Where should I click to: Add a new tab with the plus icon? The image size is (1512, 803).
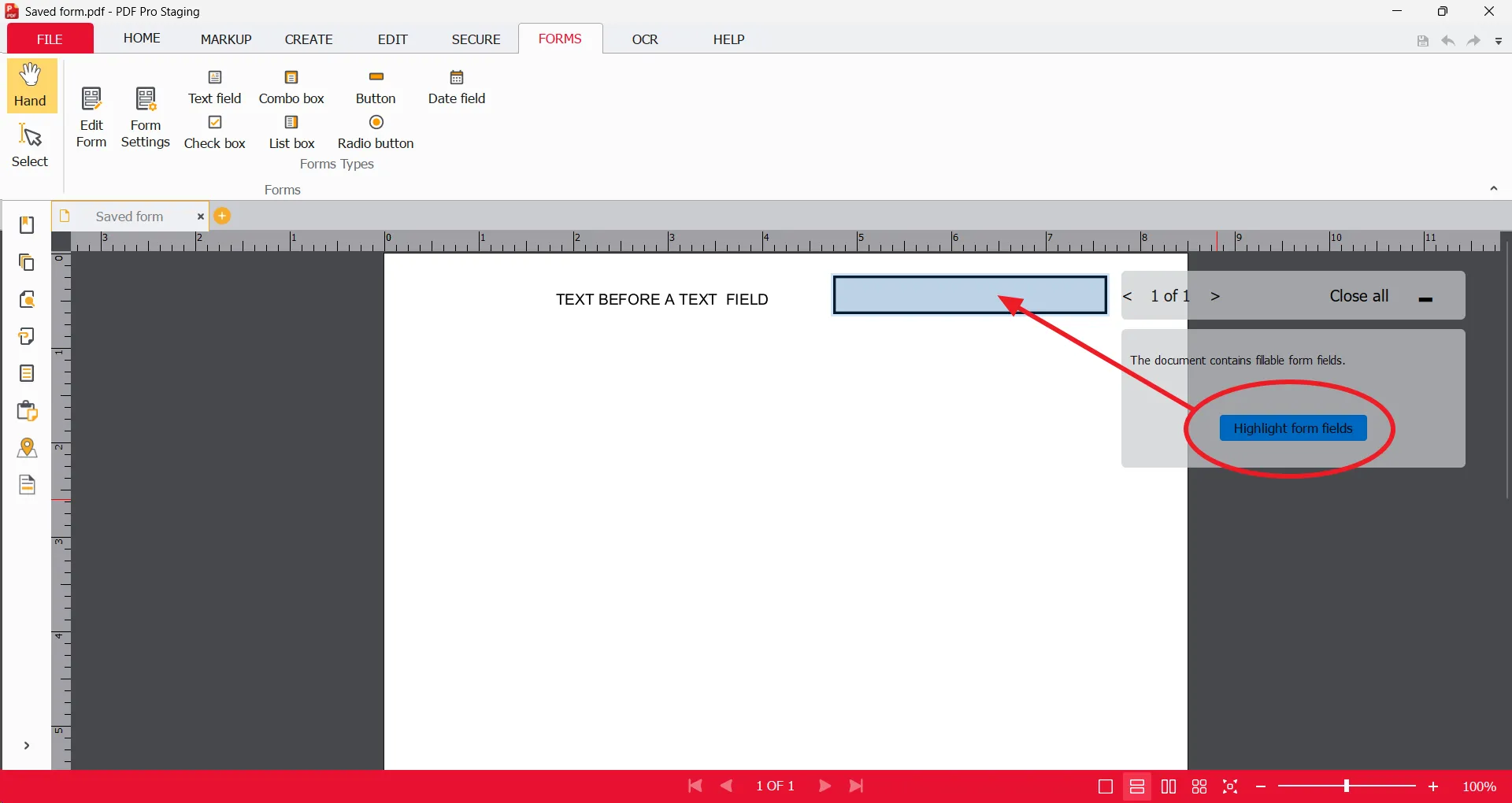click(223, 216)
